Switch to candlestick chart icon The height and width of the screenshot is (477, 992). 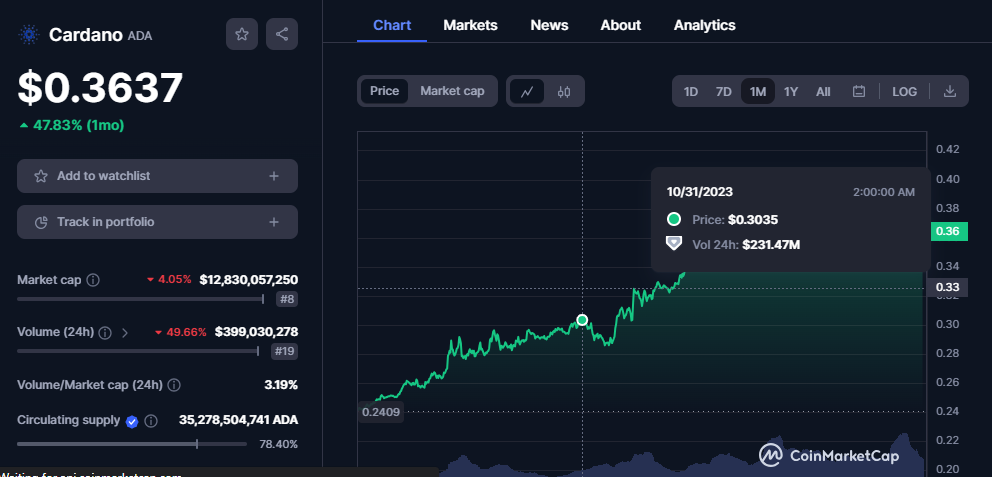coord(564,91)
